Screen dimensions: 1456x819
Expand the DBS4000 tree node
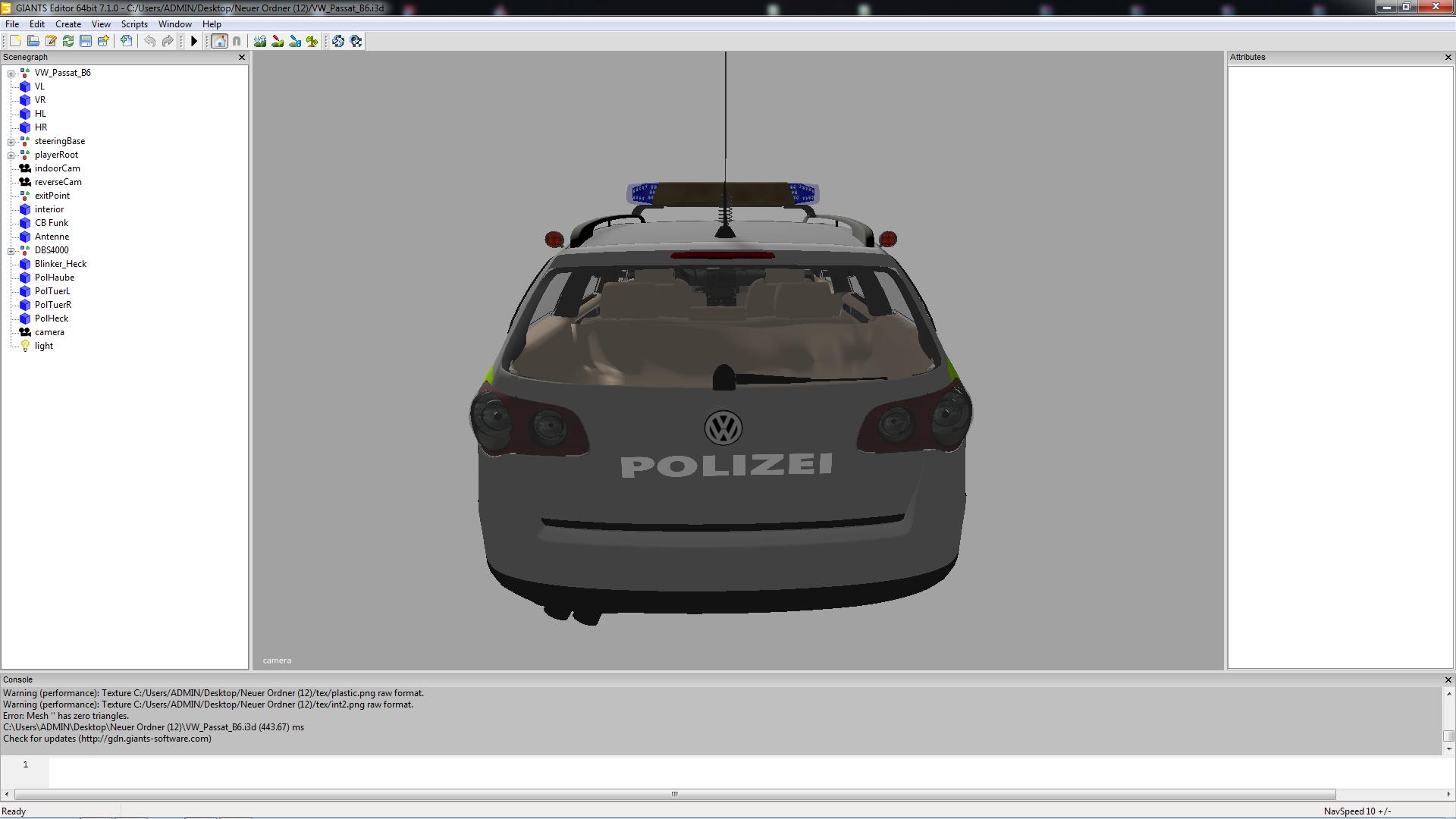11,251
